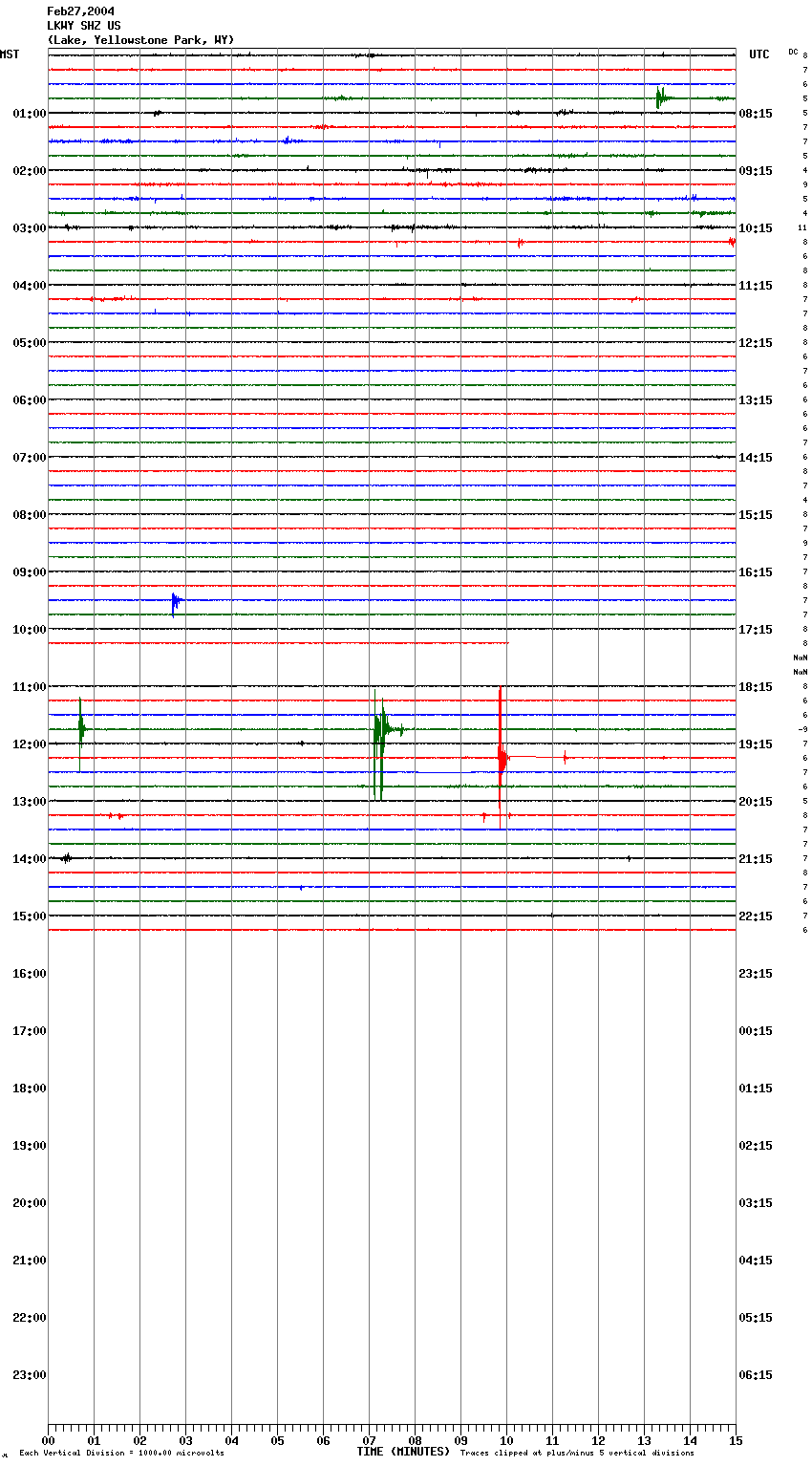Screen dimensions: 812x1466
Task: Click the vertical division microvolts footnote
Action: click(x=121, y=1454)
